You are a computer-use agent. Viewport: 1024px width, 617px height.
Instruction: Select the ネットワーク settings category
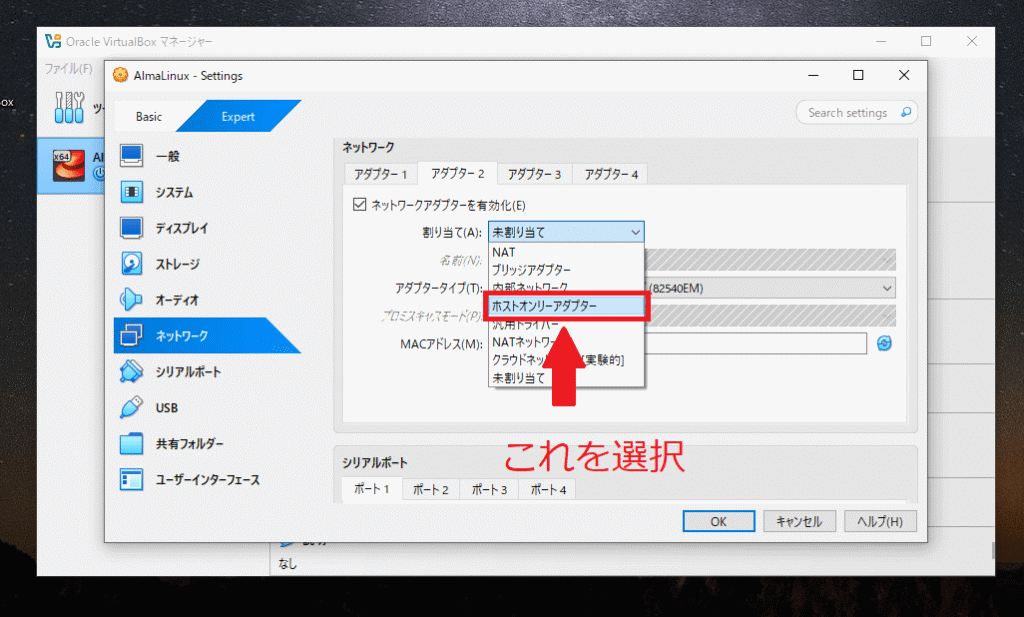pyautogui.click(x=206, y=336)
